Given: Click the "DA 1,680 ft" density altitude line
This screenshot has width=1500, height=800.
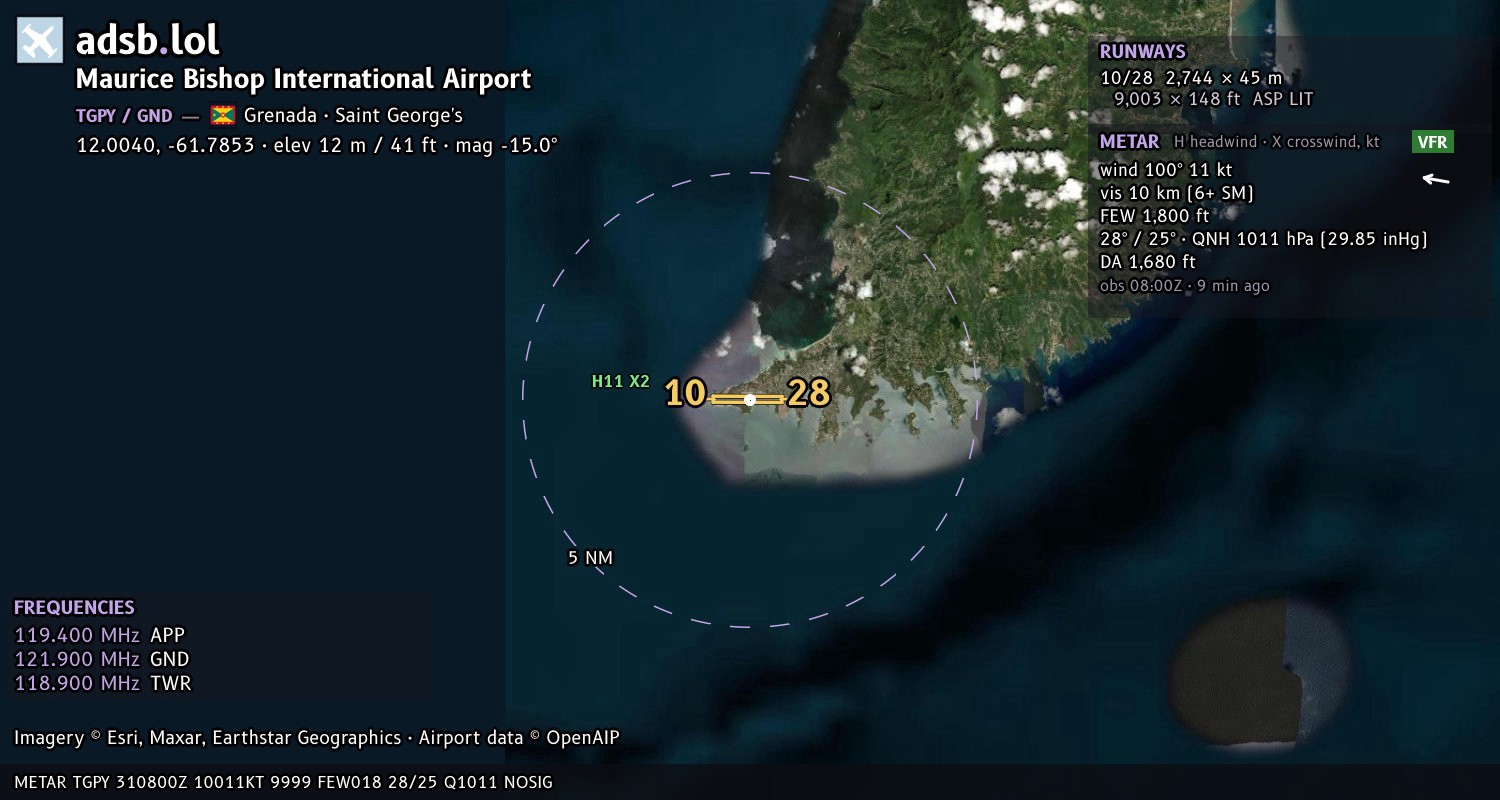Looking at the screenshot, I should tap(1148, 262).
